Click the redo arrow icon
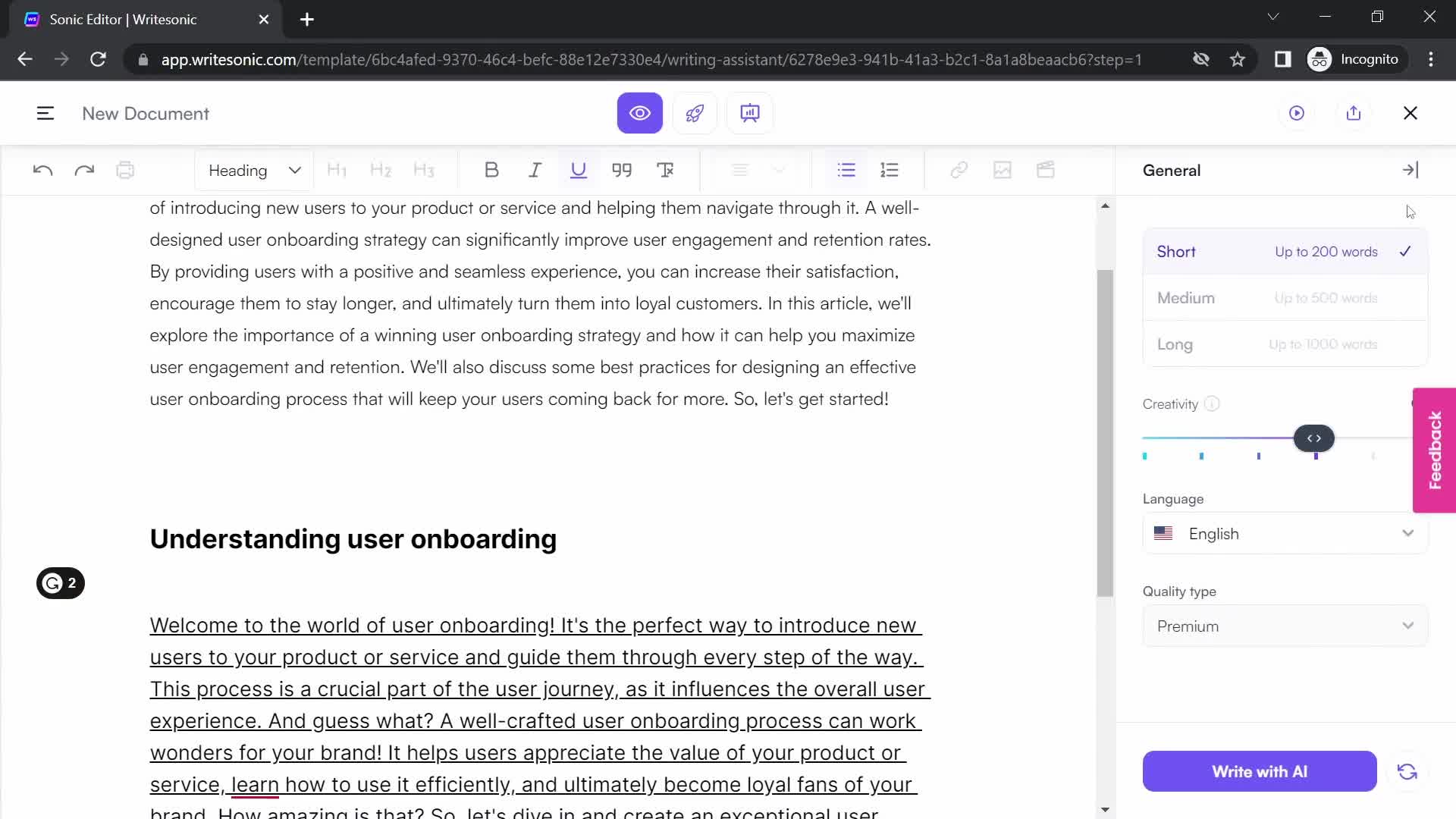 84,170
